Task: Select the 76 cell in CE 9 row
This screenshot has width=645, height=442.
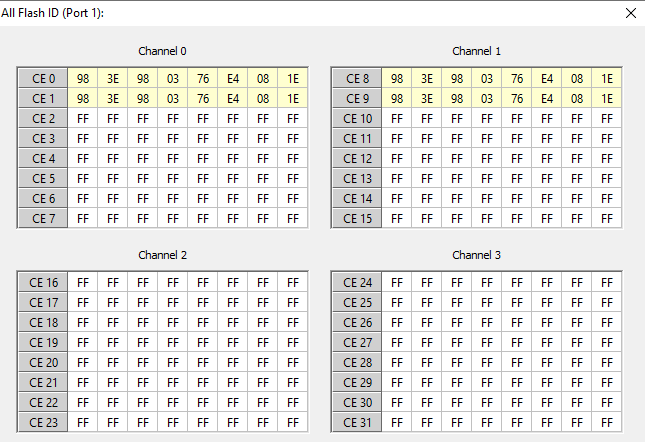Action: point(517,98)
